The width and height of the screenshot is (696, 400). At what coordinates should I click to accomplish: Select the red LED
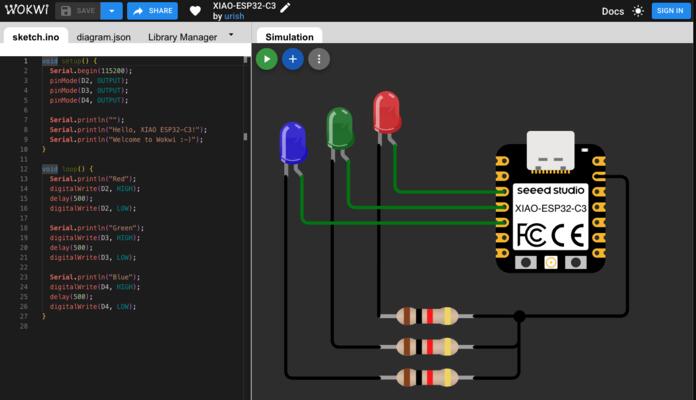[x=387, y=113]
